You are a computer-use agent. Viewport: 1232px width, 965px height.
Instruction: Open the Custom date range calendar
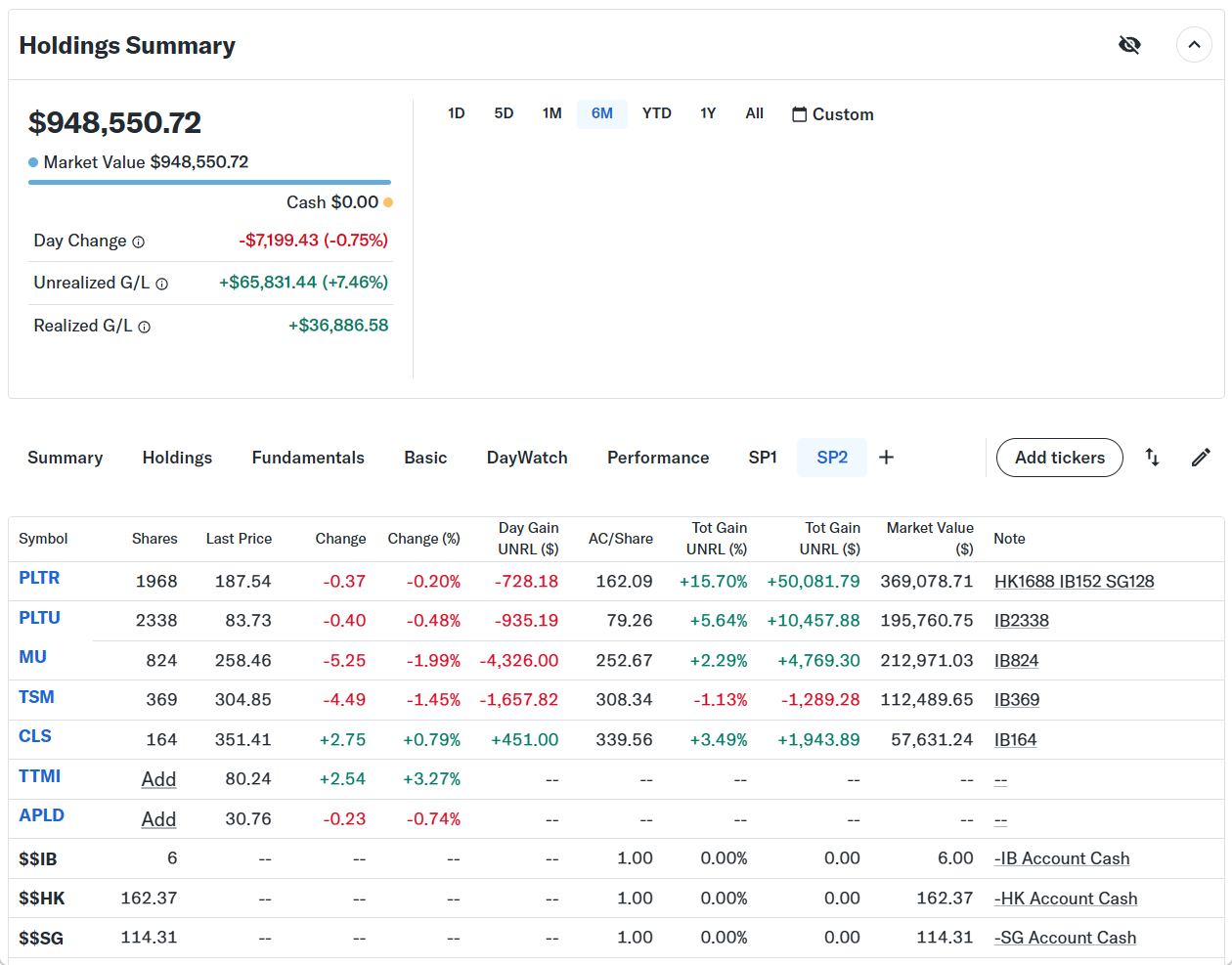(832, 114)
